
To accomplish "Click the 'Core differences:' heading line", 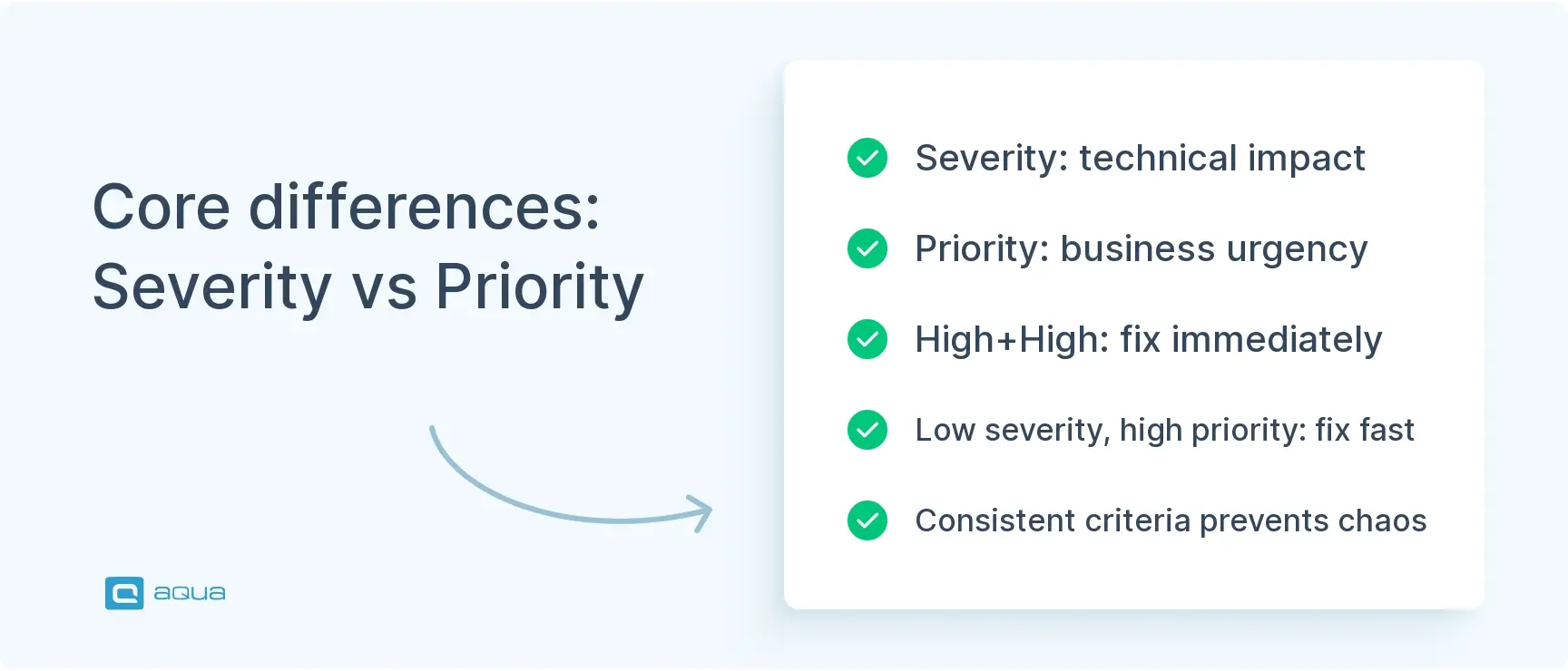I will pyautogui.click(x=346, y=207).
